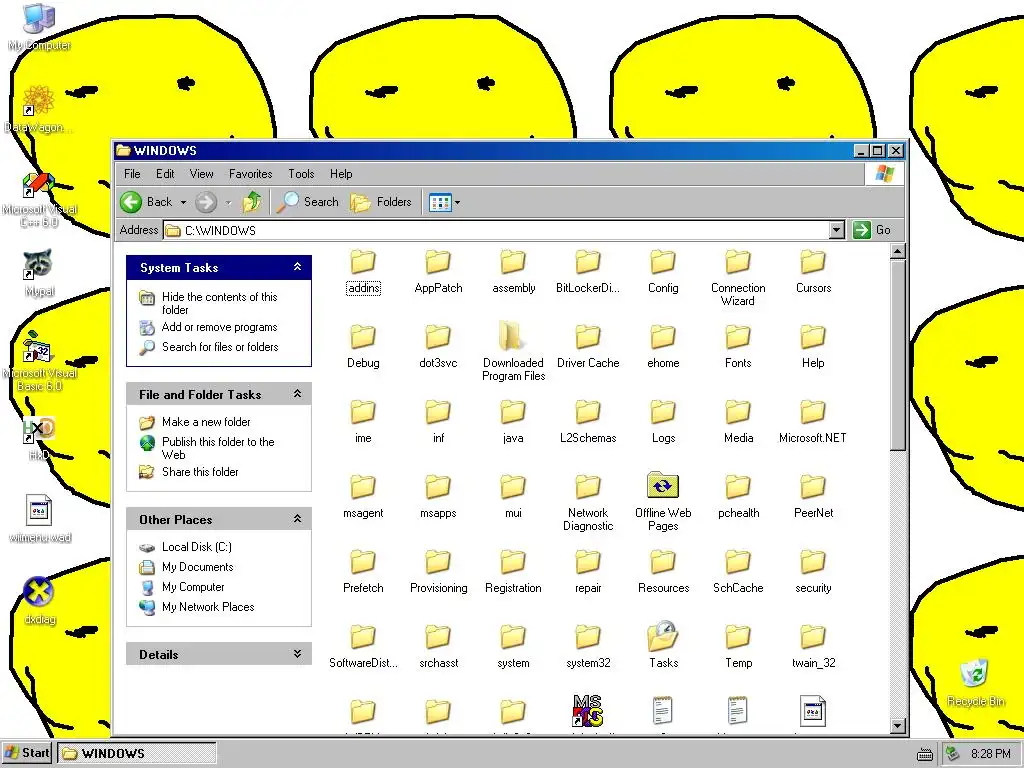The image size is (1024, 768).
Task: Select the Connection Wizard folder
Action: pyautogui.click(x=738, y=278)
